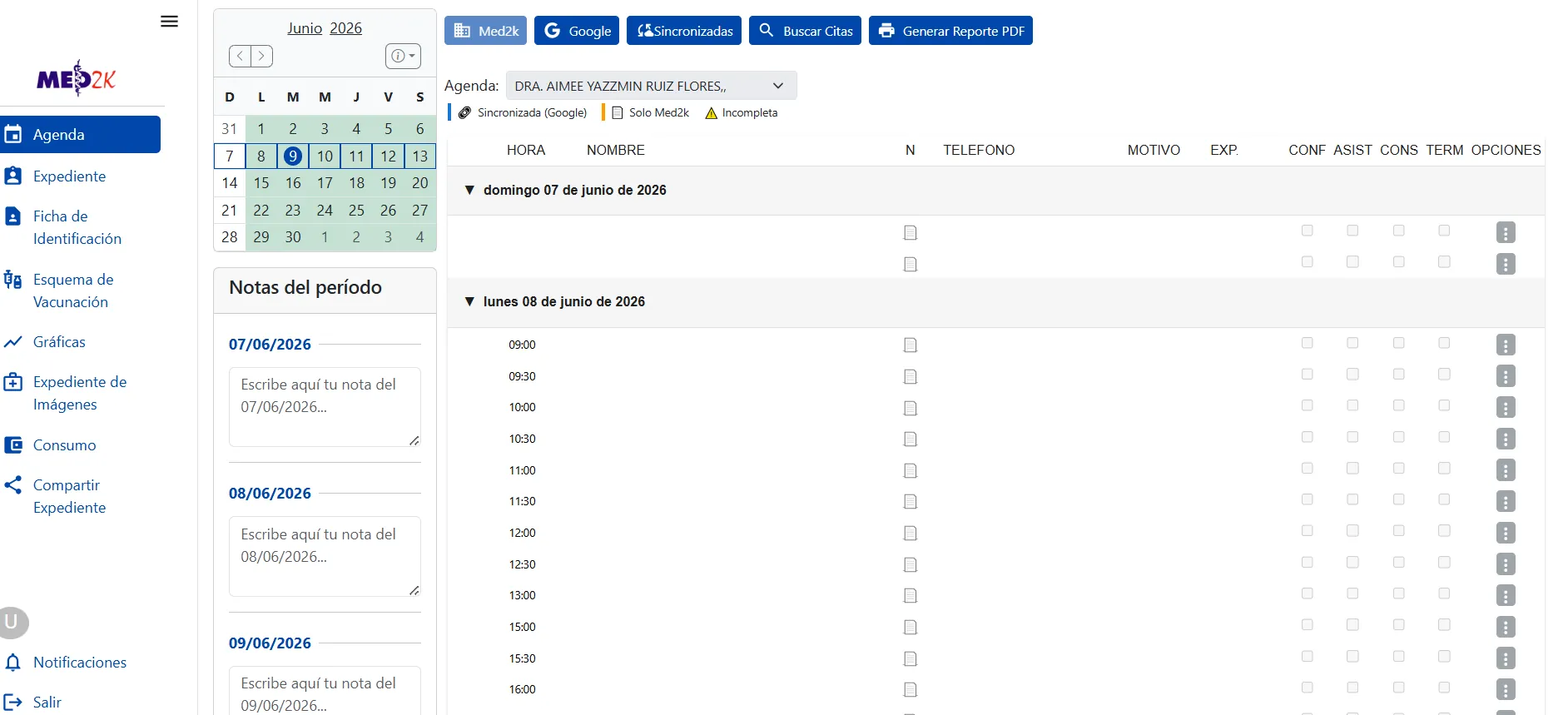Go to next month in calendar
1568x715 pixels.
click(261, 56)
